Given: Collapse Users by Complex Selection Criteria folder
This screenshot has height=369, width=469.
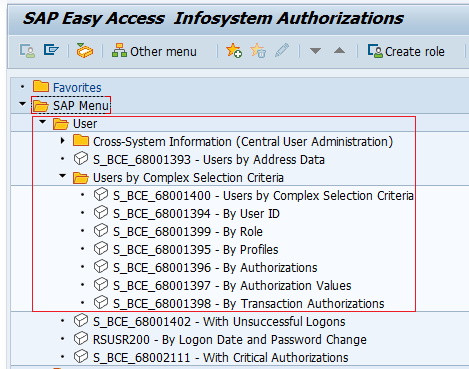Looking at the screenshot, I should click(x=62, y=176).
